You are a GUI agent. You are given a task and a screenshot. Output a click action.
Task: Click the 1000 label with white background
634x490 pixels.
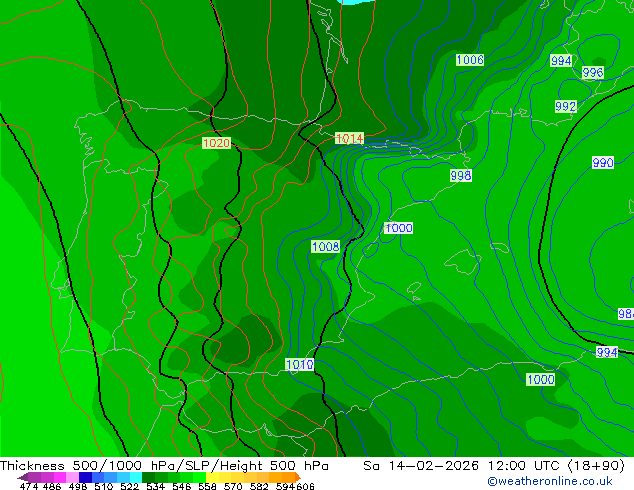(x=398, y=228)
